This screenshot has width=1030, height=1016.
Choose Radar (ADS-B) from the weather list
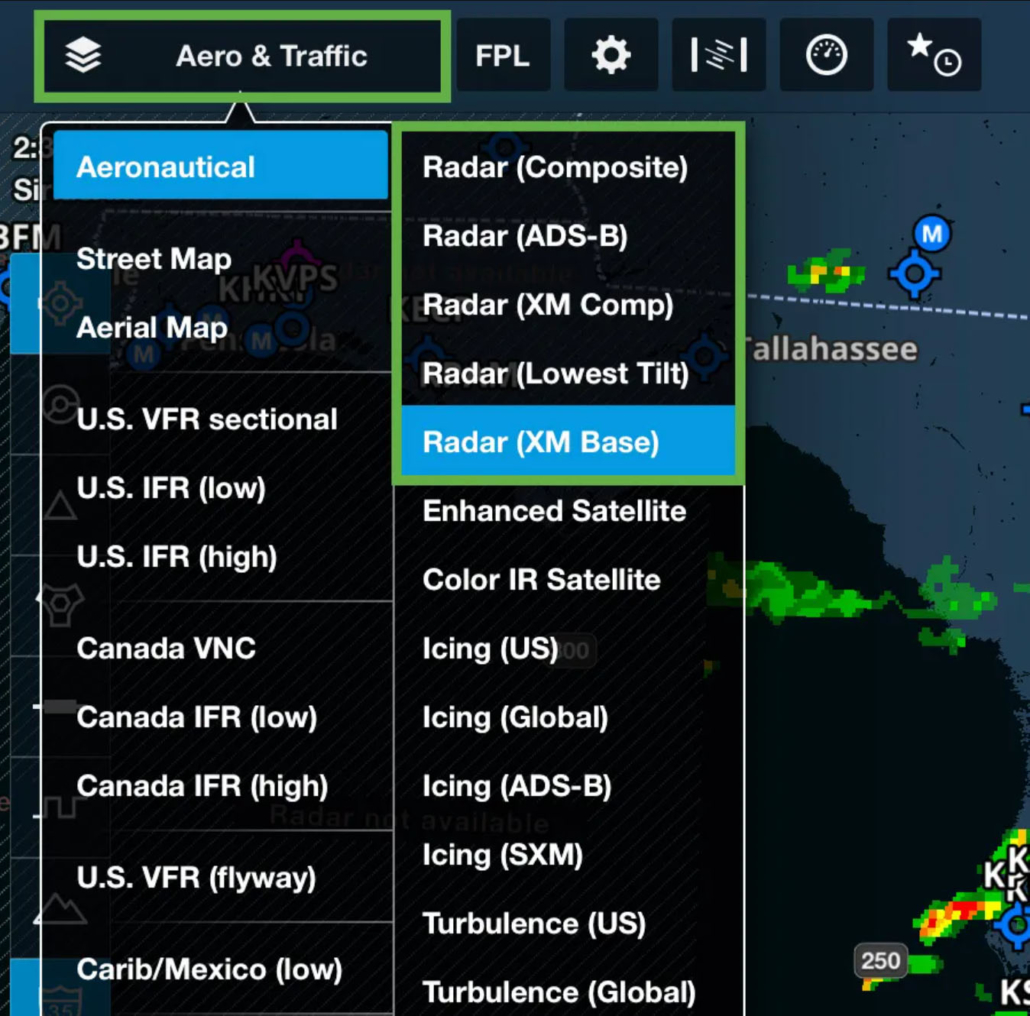tap(524, 236)
